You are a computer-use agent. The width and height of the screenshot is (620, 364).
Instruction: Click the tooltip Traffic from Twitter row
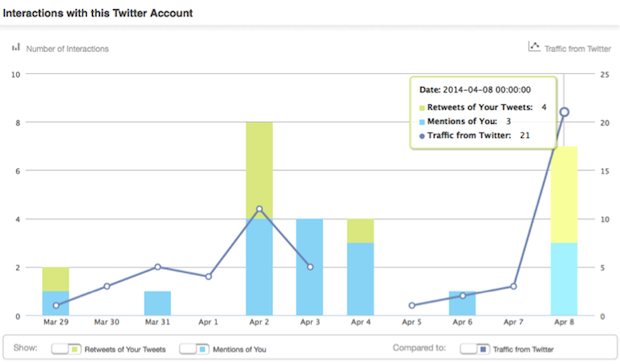(x=474, y=136)
